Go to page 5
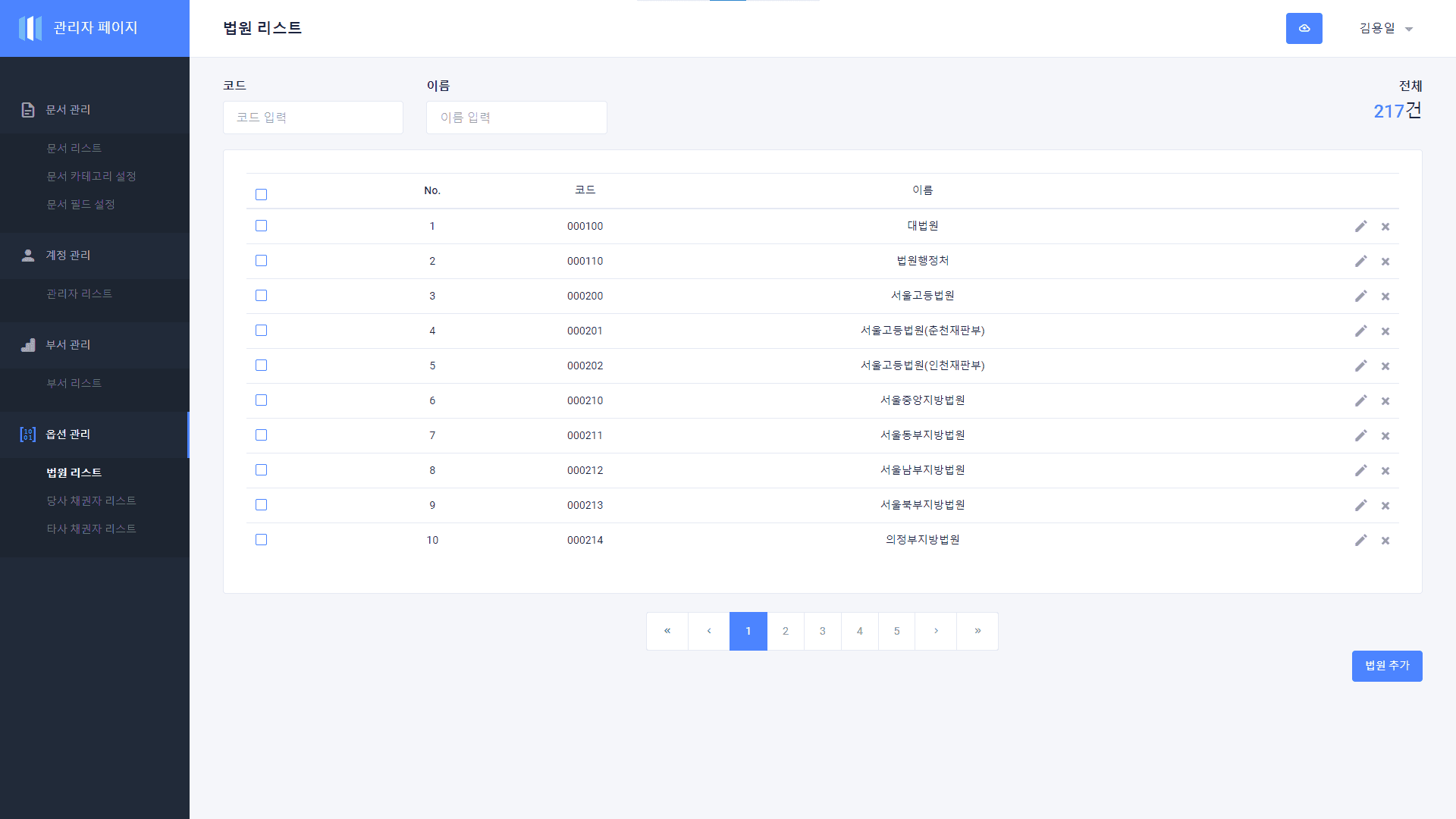This screenshot has height=819, width=1456. (x=897, y=631)
